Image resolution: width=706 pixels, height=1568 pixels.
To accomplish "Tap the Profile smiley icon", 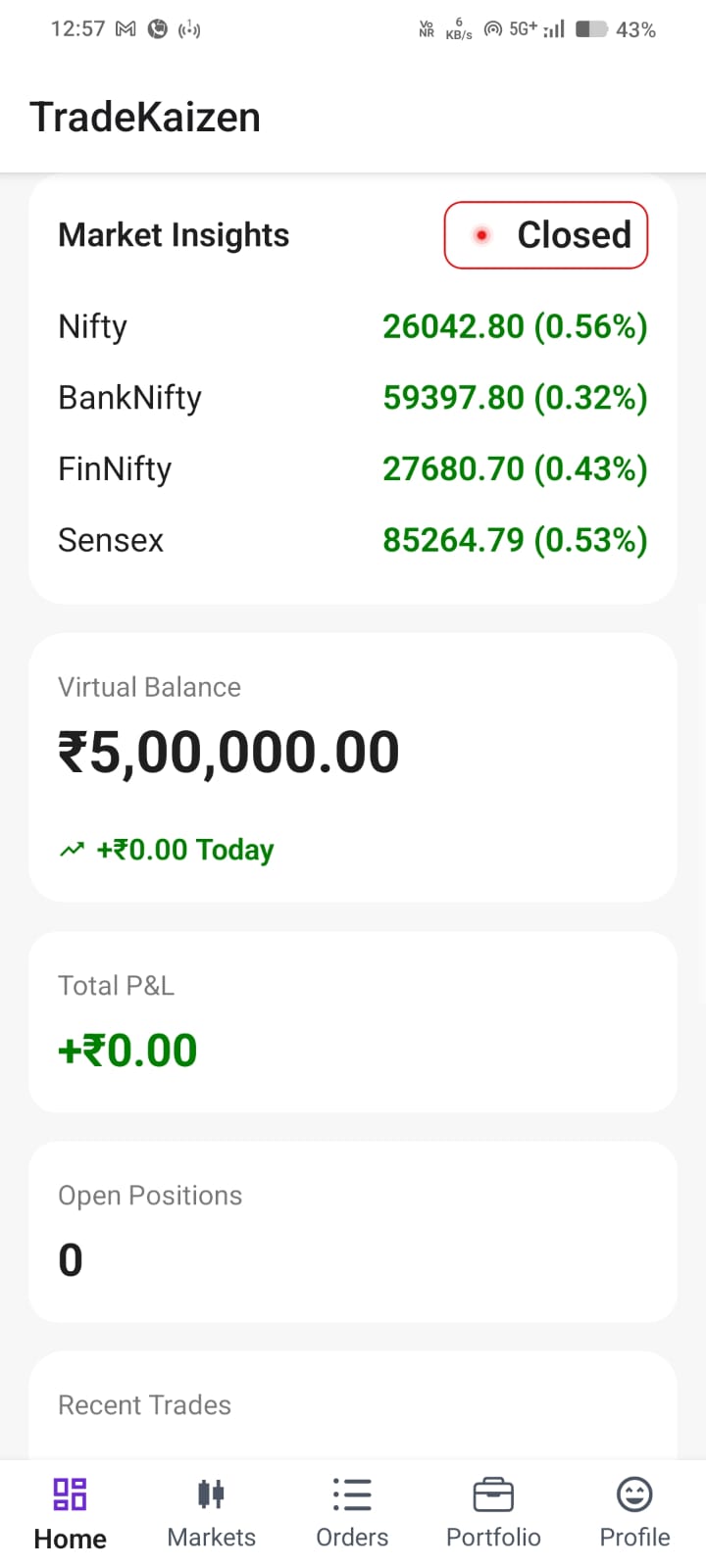I will (x=634, y=1494).
